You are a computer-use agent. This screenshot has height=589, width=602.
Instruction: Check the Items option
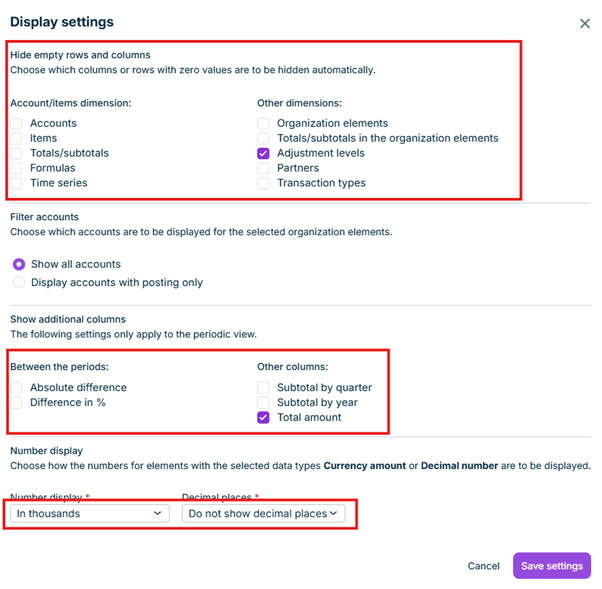click(x=16, y=138)
